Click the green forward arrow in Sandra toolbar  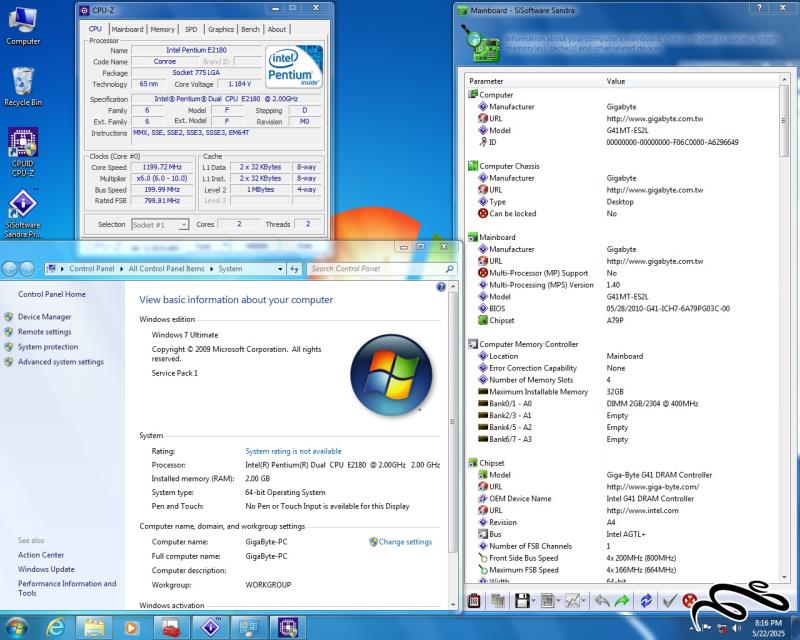coord(622,601)
